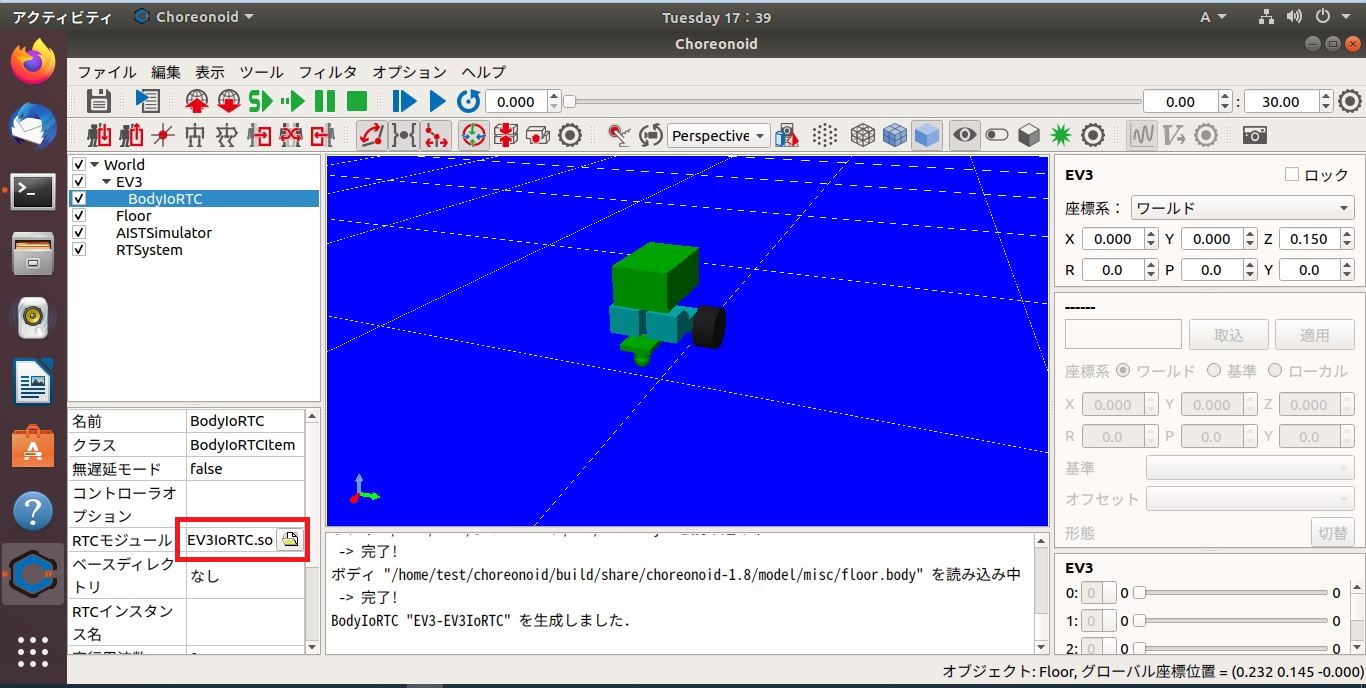Click the first red body pose icon
The height and width of the screenshot is (688, 1366).
[x=99, y=135]
